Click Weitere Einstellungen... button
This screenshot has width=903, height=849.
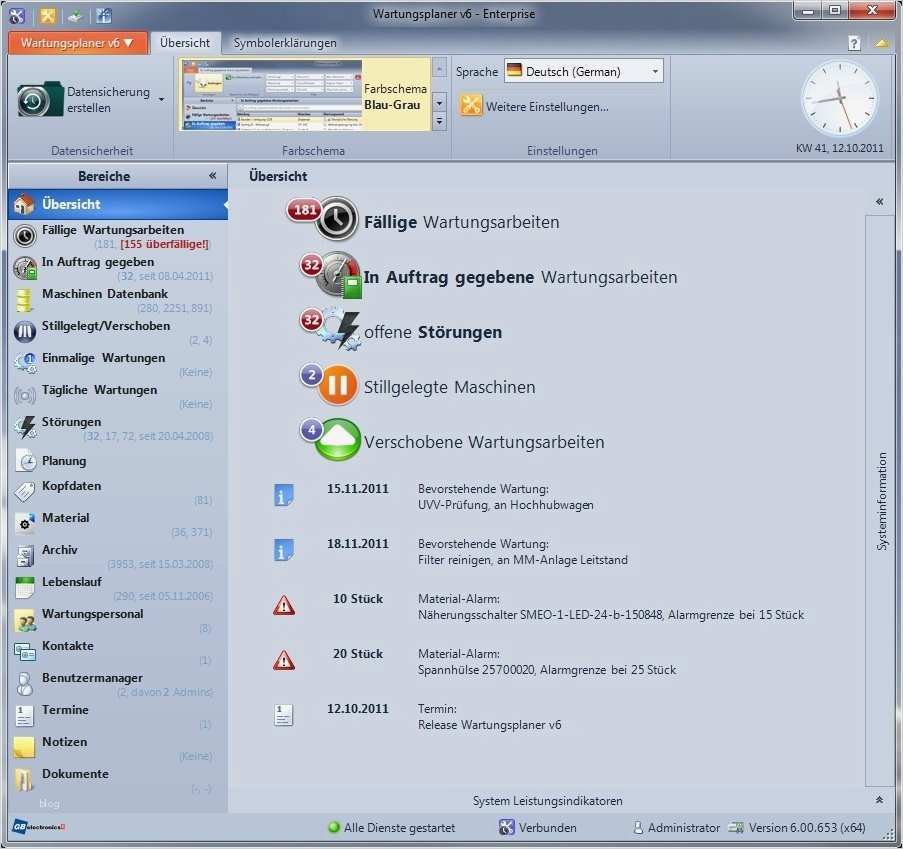(534, 107)
